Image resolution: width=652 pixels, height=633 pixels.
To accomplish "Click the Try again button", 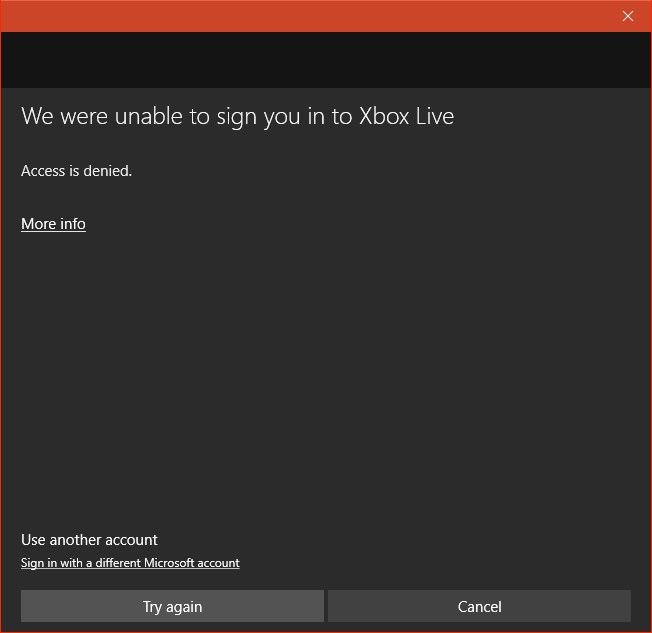I will pos(172,606).
